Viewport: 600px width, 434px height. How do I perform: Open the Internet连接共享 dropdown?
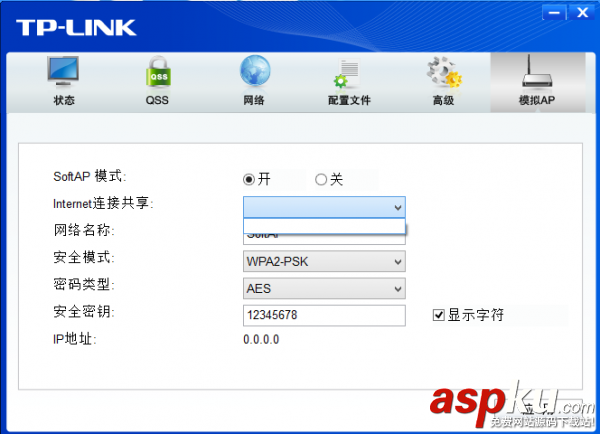click(324, 207)
